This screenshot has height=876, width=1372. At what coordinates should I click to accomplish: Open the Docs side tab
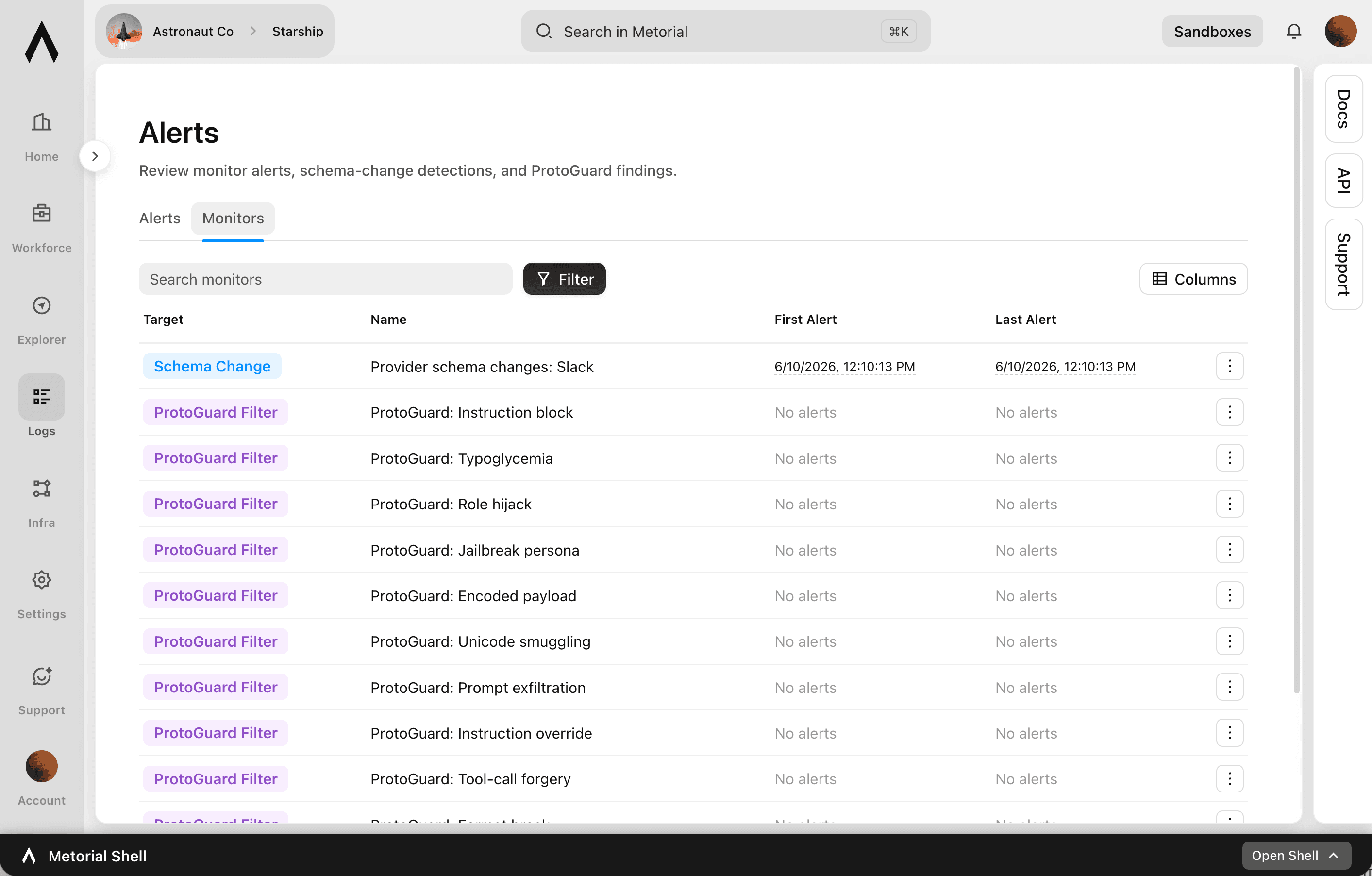point(1343,109)
